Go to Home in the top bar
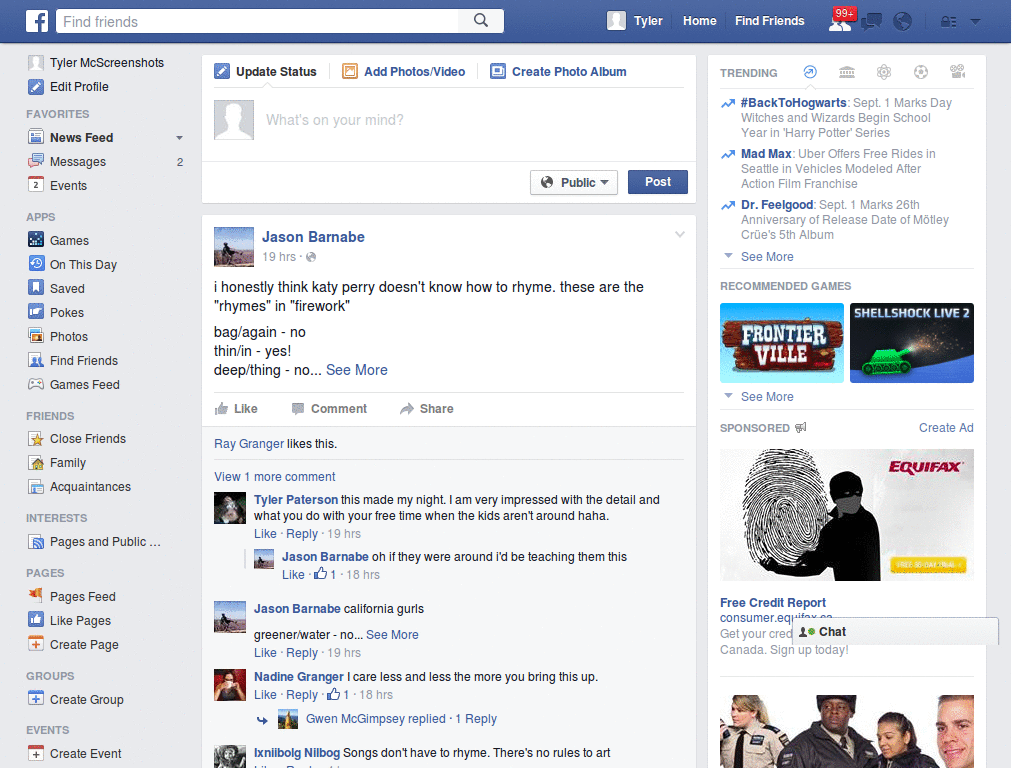Screen dimensions: 1024x768 pos(699,21)
